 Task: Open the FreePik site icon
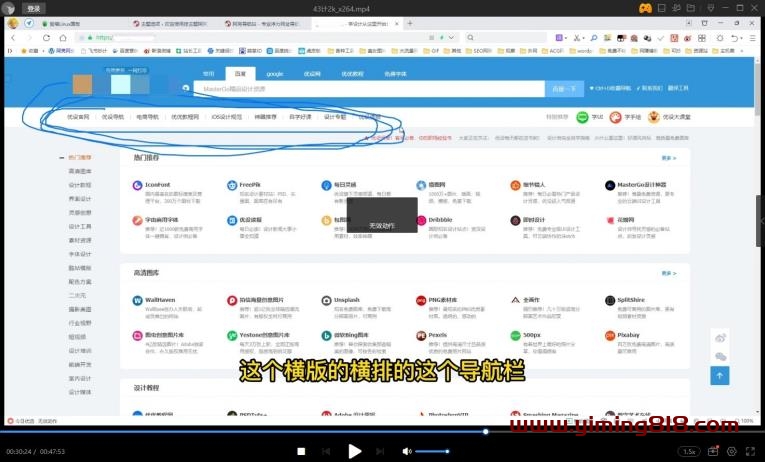(x=232, y=185)
